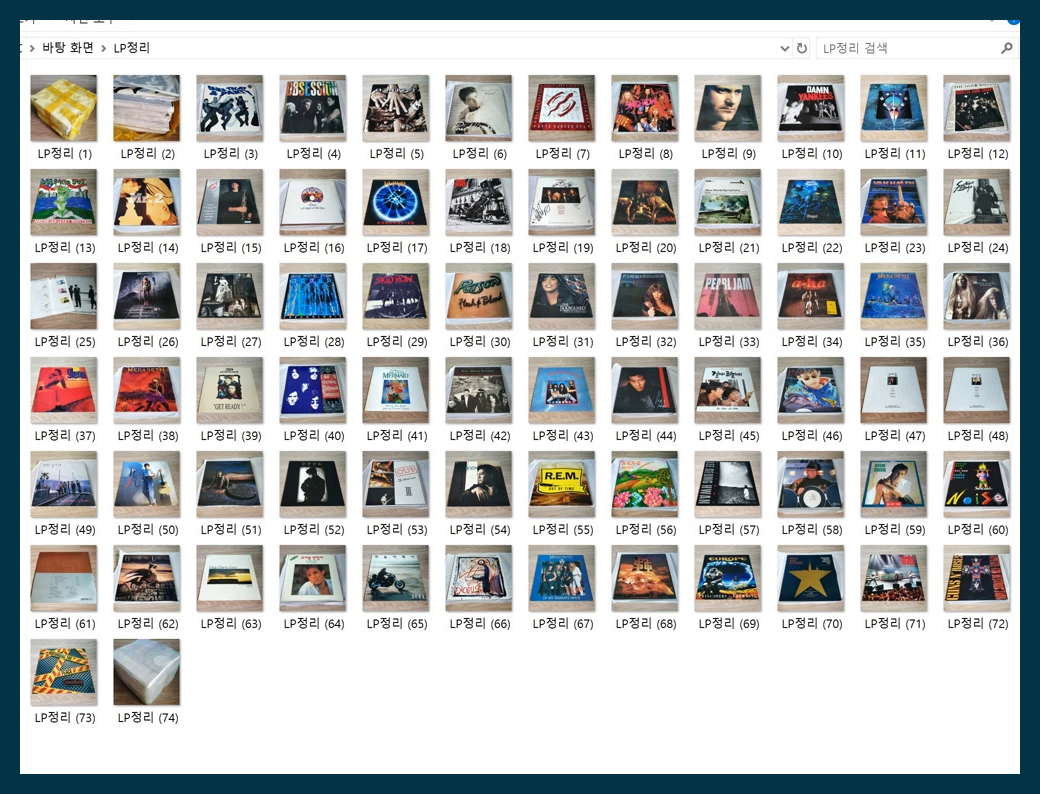The height and width of the screenshot is (794, 1040).
Task: Select thumbnail LP정리 (13)
Action: [64, 202]
